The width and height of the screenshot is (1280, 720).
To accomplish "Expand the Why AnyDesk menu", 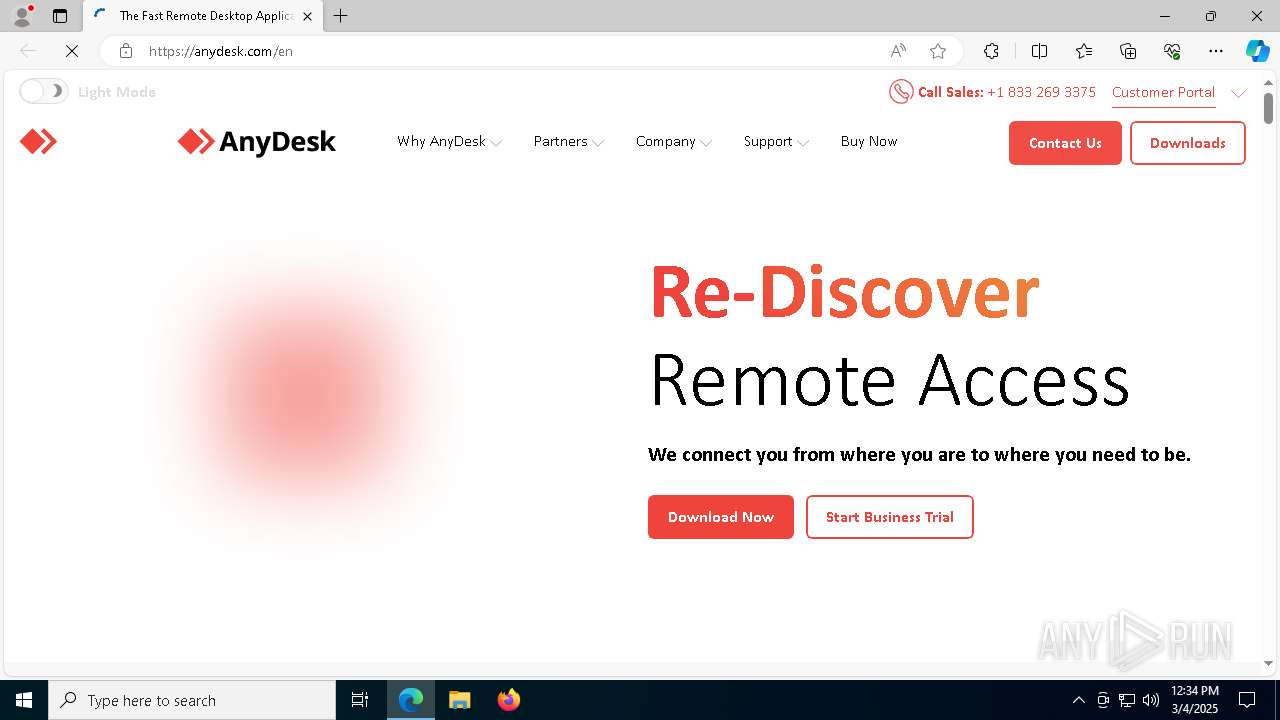I will coord(449,142).
